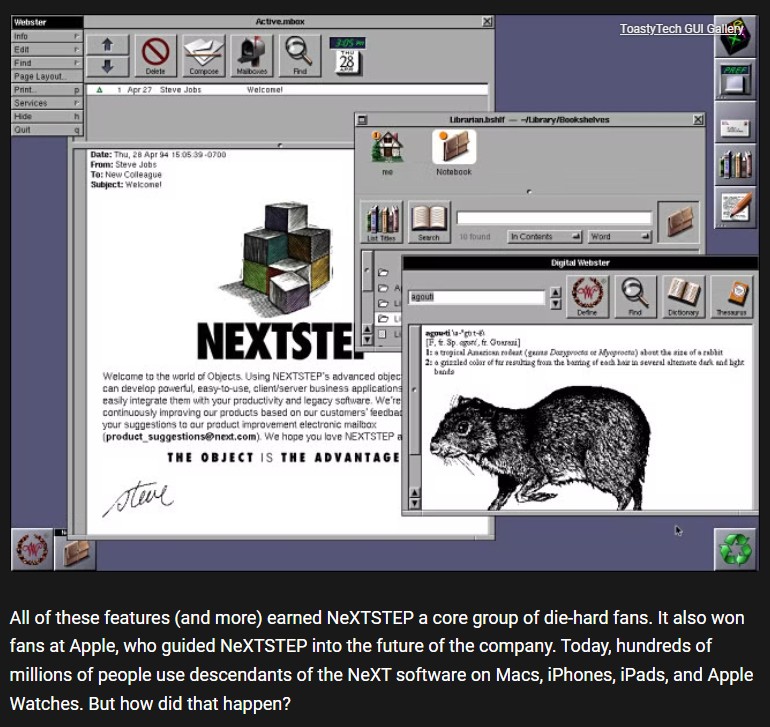The width and height of the screenshot is (770, 727).
Task: Open the 'In Contents' popup in Librarian
Action: 544,237
